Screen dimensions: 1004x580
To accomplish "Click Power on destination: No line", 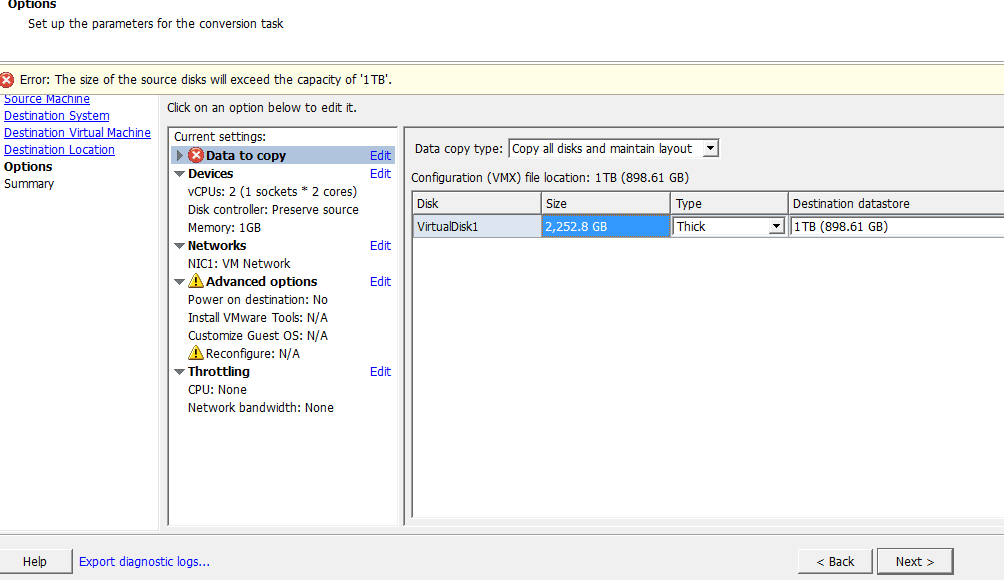I will [257, 300].
